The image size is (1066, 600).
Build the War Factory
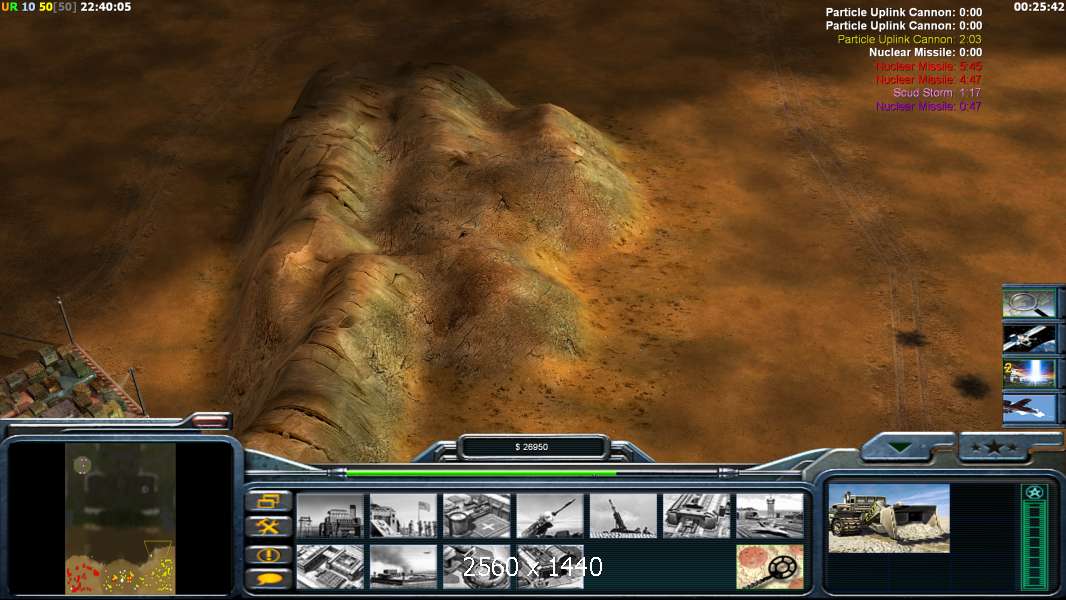pos(697,516)
